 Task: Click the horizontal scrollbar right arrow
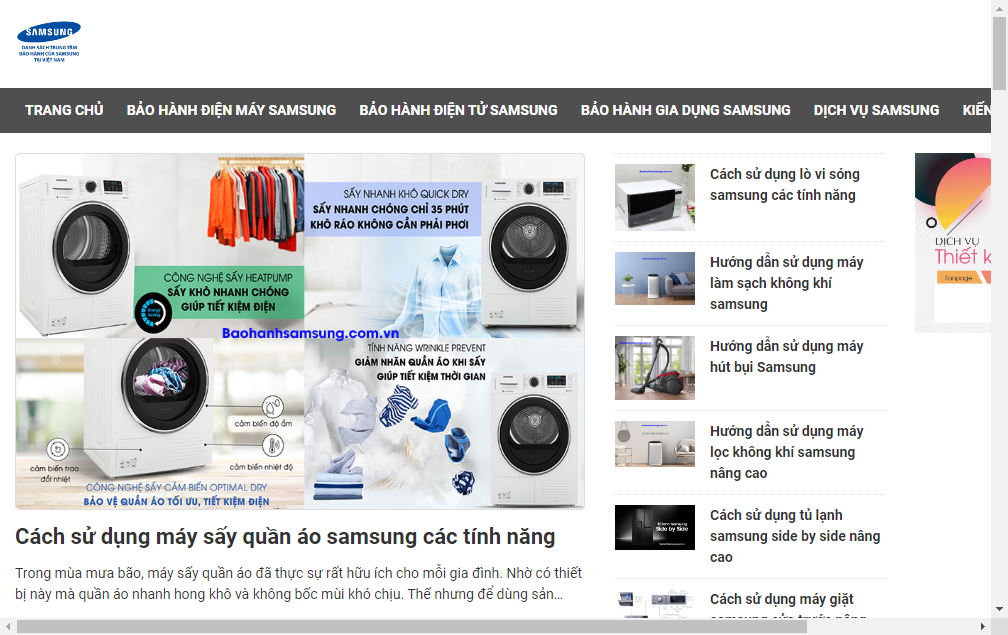tap(982, 627)
